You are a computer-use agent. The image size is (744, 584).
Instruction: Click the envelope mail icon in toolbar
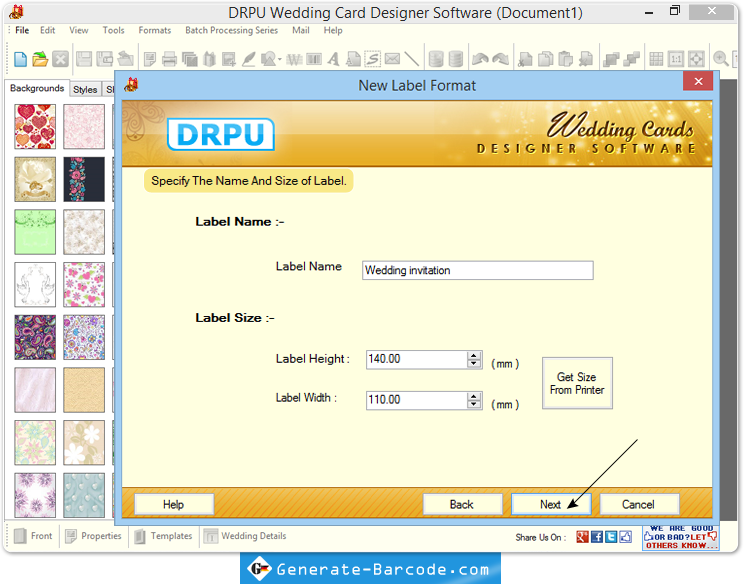tap(392, 59)
